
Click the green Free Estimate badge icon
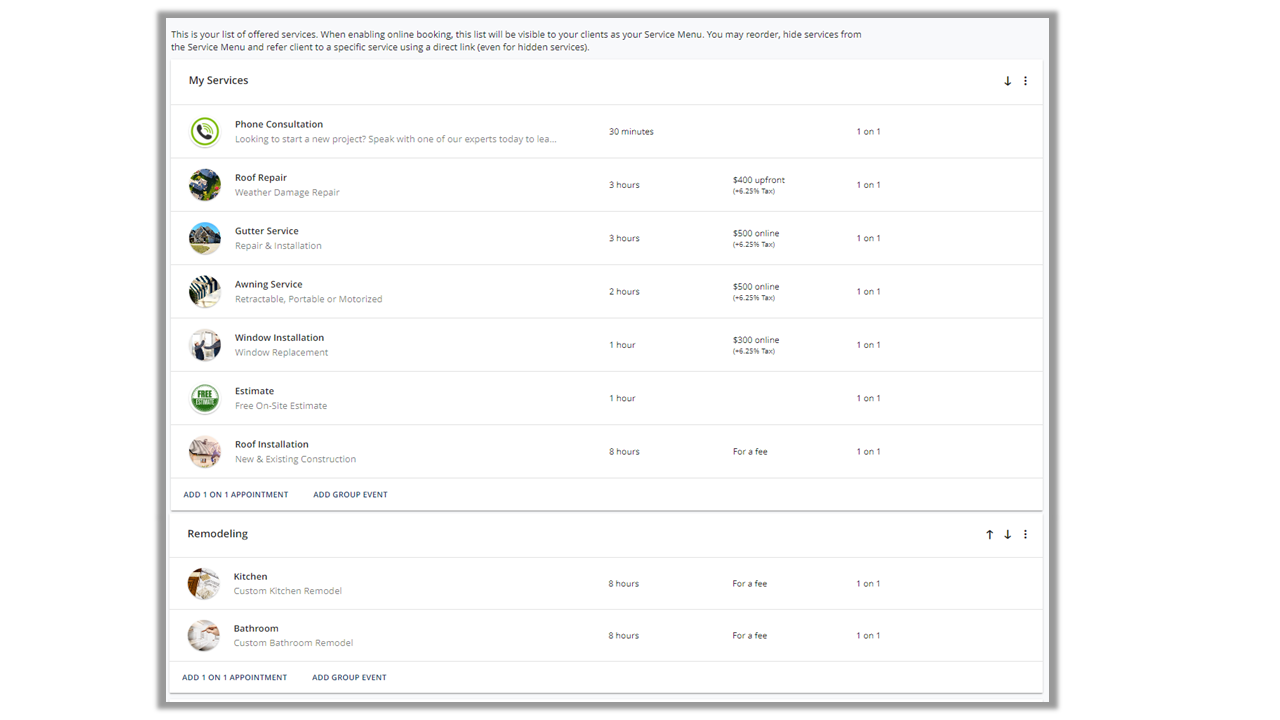tap(205, 398)
